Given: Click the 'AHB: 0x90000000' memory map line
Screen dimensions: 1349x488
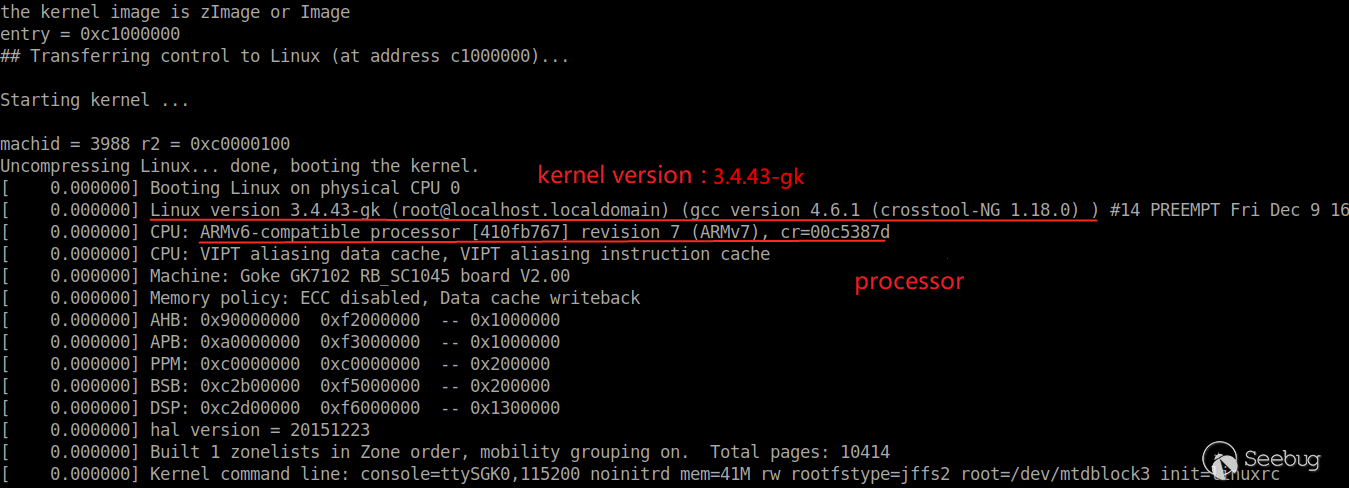Looking at the screenshot, I should tap(280, 320).
